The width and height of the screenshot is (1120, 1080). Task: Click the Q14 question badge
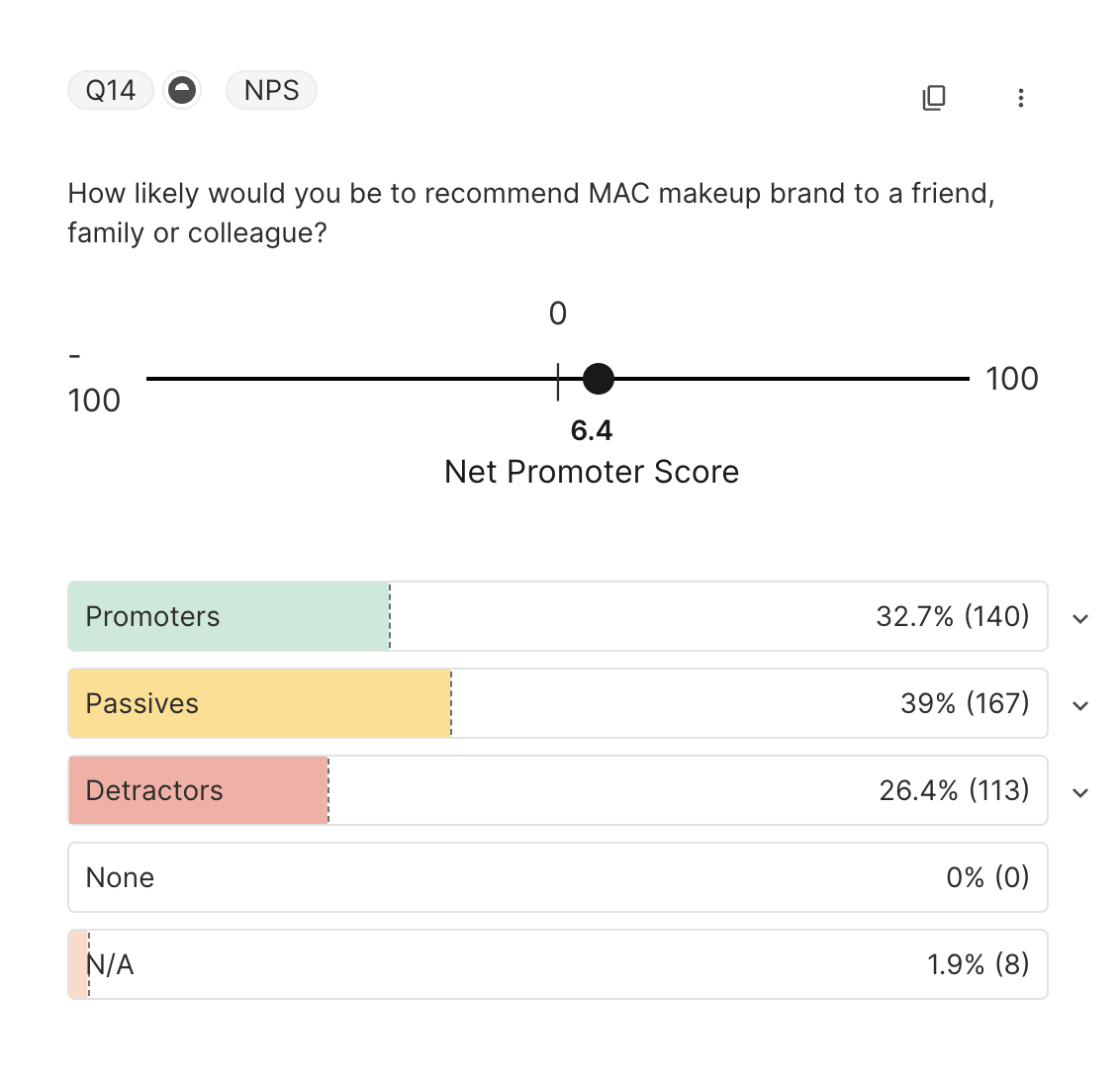110,91
